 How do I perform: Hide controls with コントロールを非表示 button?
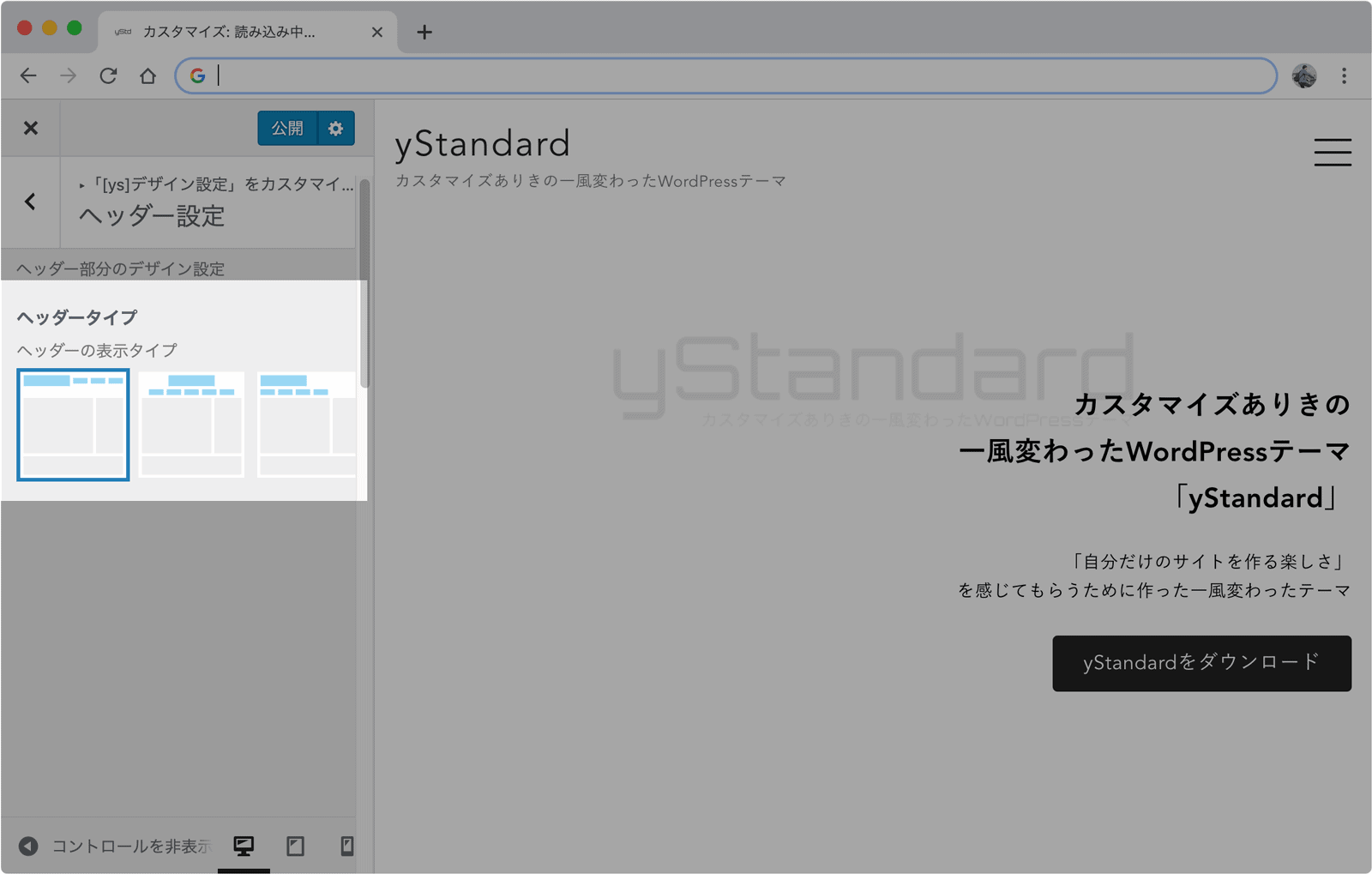115,847
